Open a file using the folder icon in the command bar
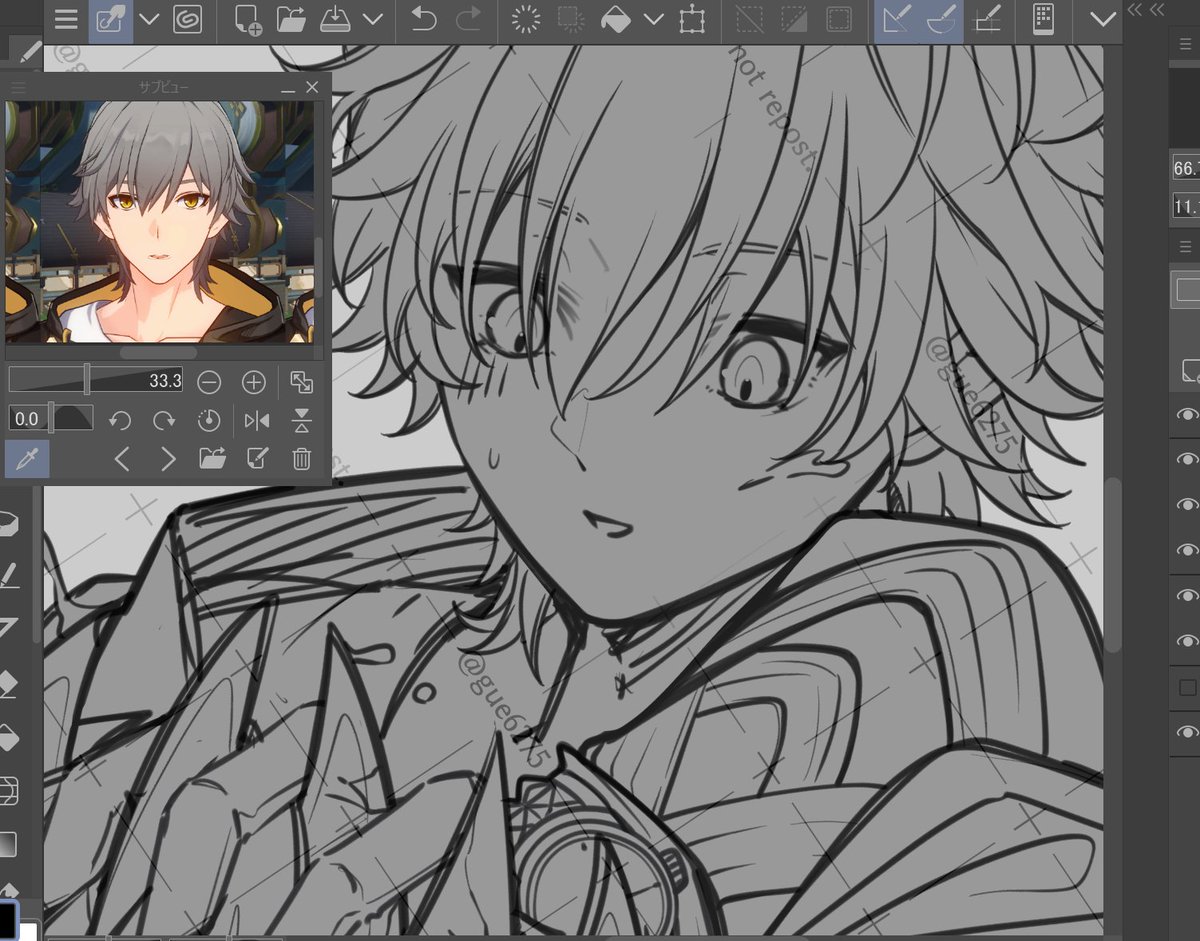The height and width of the screenshot is (941, 1200). click(x=291, y=20)
